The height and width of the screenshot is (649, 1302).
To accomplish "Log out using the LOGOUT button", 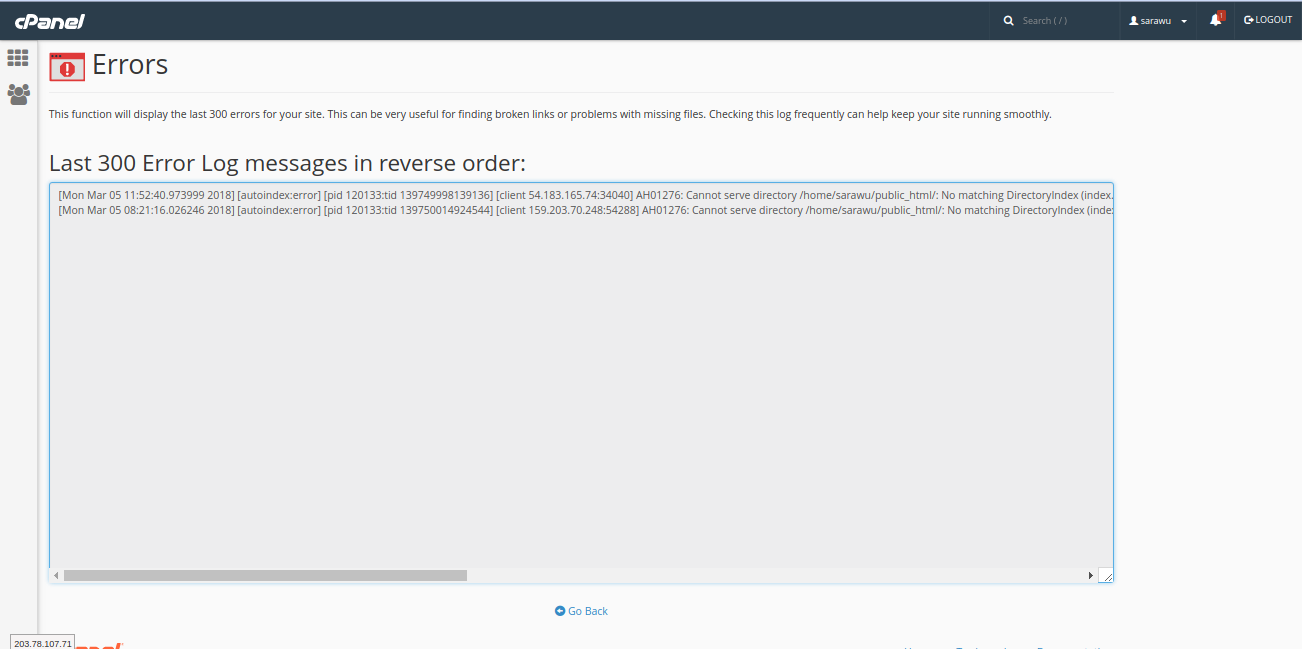I will (1268, 20).
